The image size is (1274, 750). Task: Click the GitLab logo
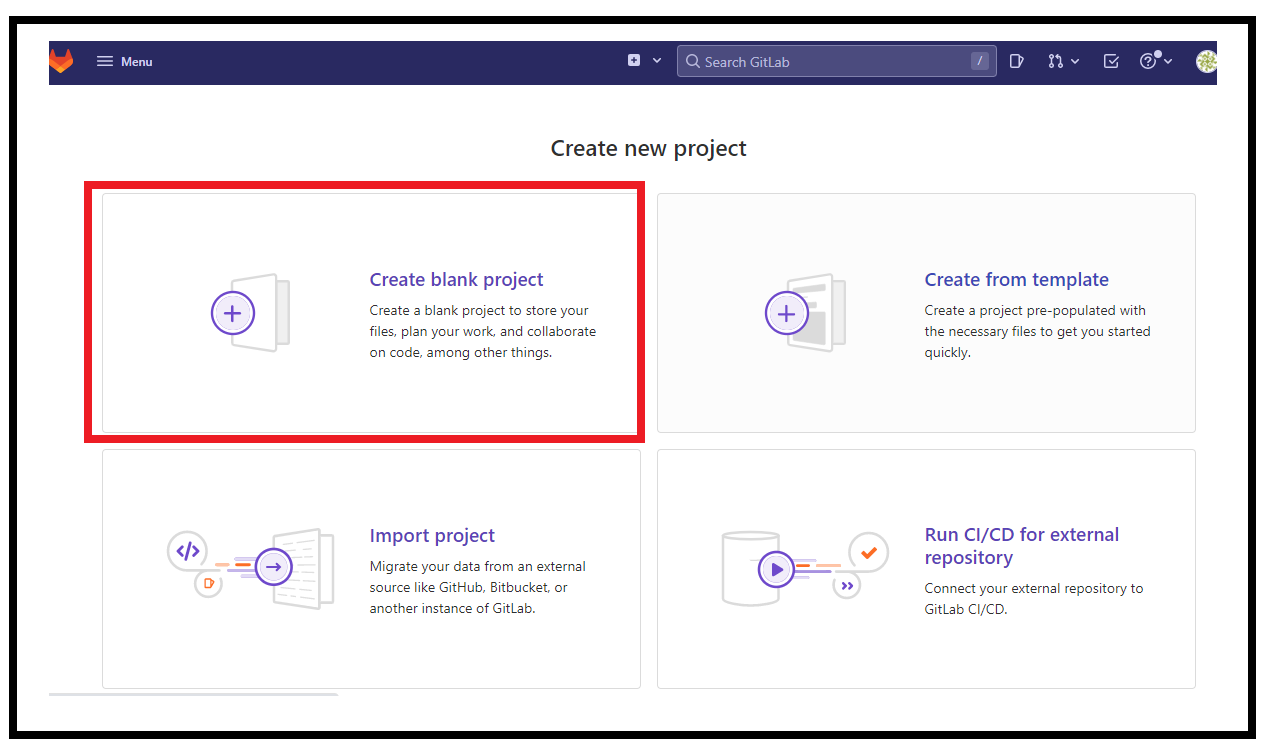click(x=60, y=61)
